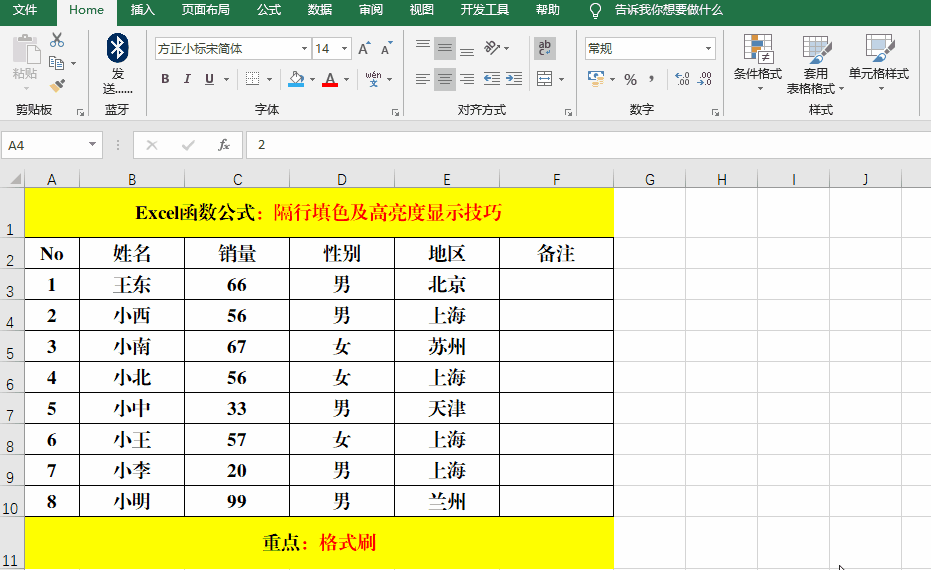The height and width of the screenshot is (570, 931).
Task: Expand the number format combo box
Action: pyautogui.click(x=708, y=48)
